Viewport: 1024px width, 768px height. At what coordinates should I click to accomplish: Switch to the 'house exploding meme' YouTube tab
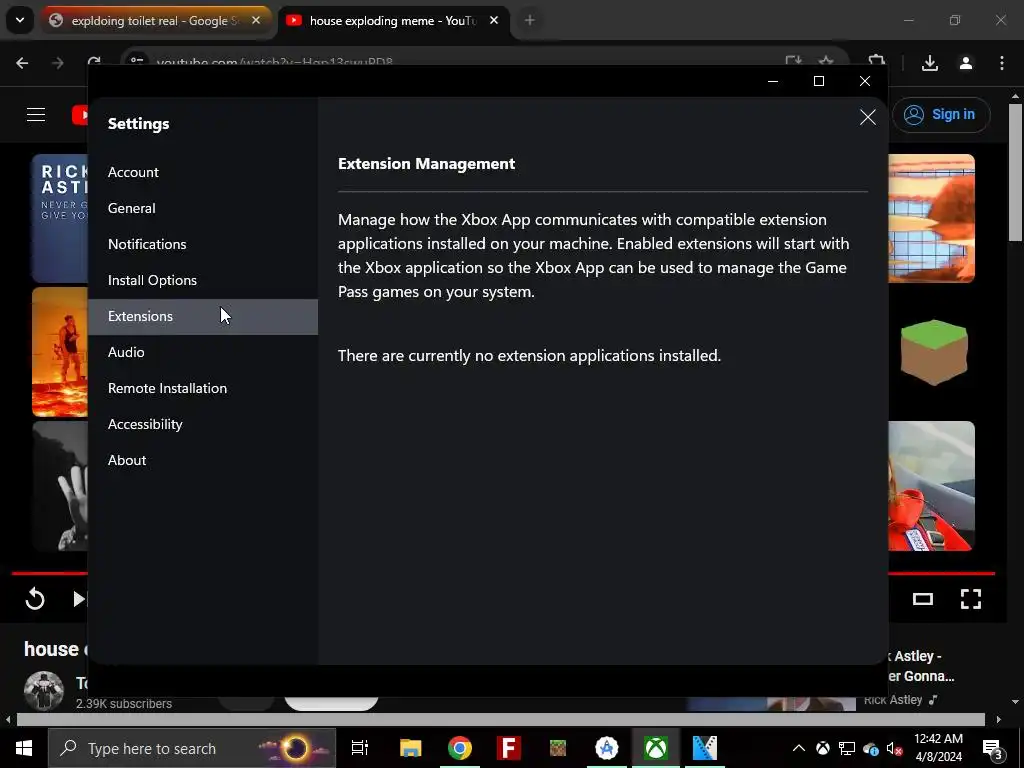click(x=393, y=21)
